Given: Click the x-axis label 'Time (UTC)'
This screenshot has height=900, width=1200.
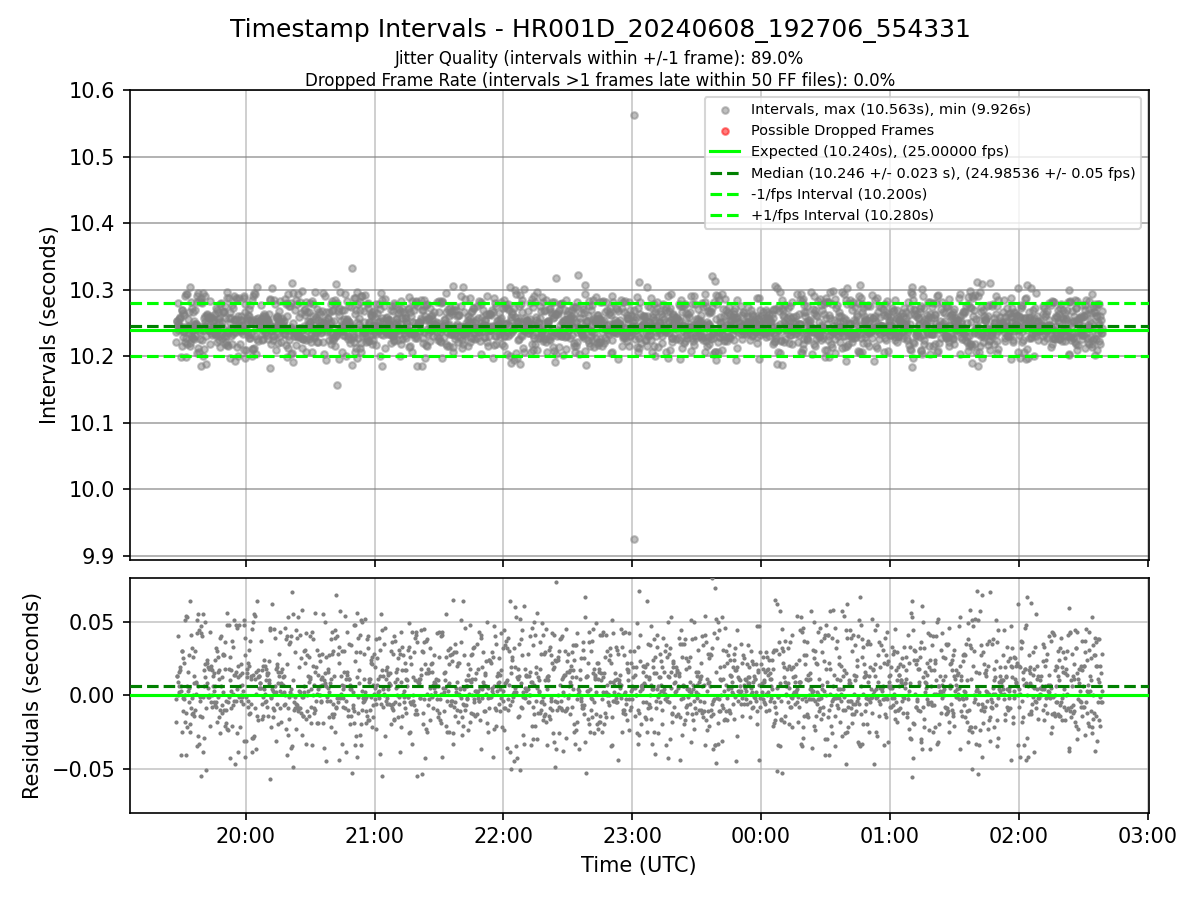Looking at the screenshot, I should 639,864.
